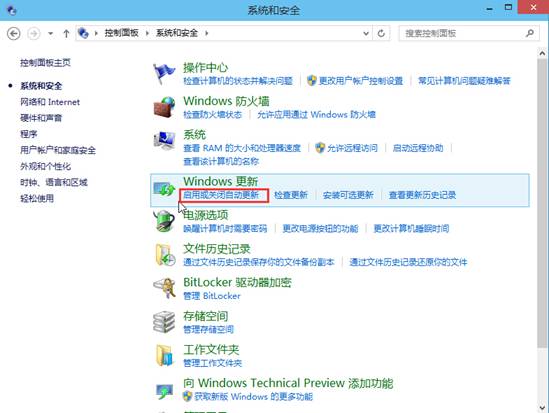Select 硬件和声音 in the sidebar
The width and height of the screenshot is (549, 413).
pyautogui.click(x=41, y=118)
